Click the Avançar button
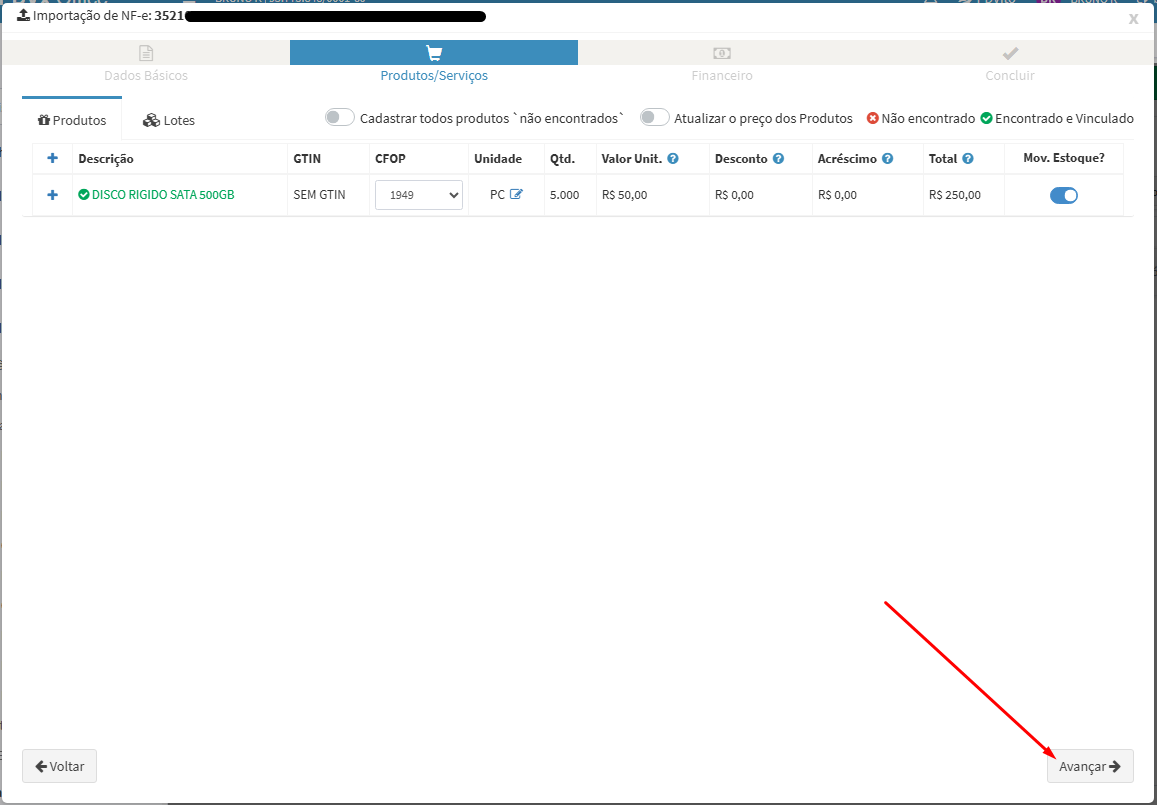Image resolution: width=1157 pixels, height=805 pixels. pos(1090,767)
